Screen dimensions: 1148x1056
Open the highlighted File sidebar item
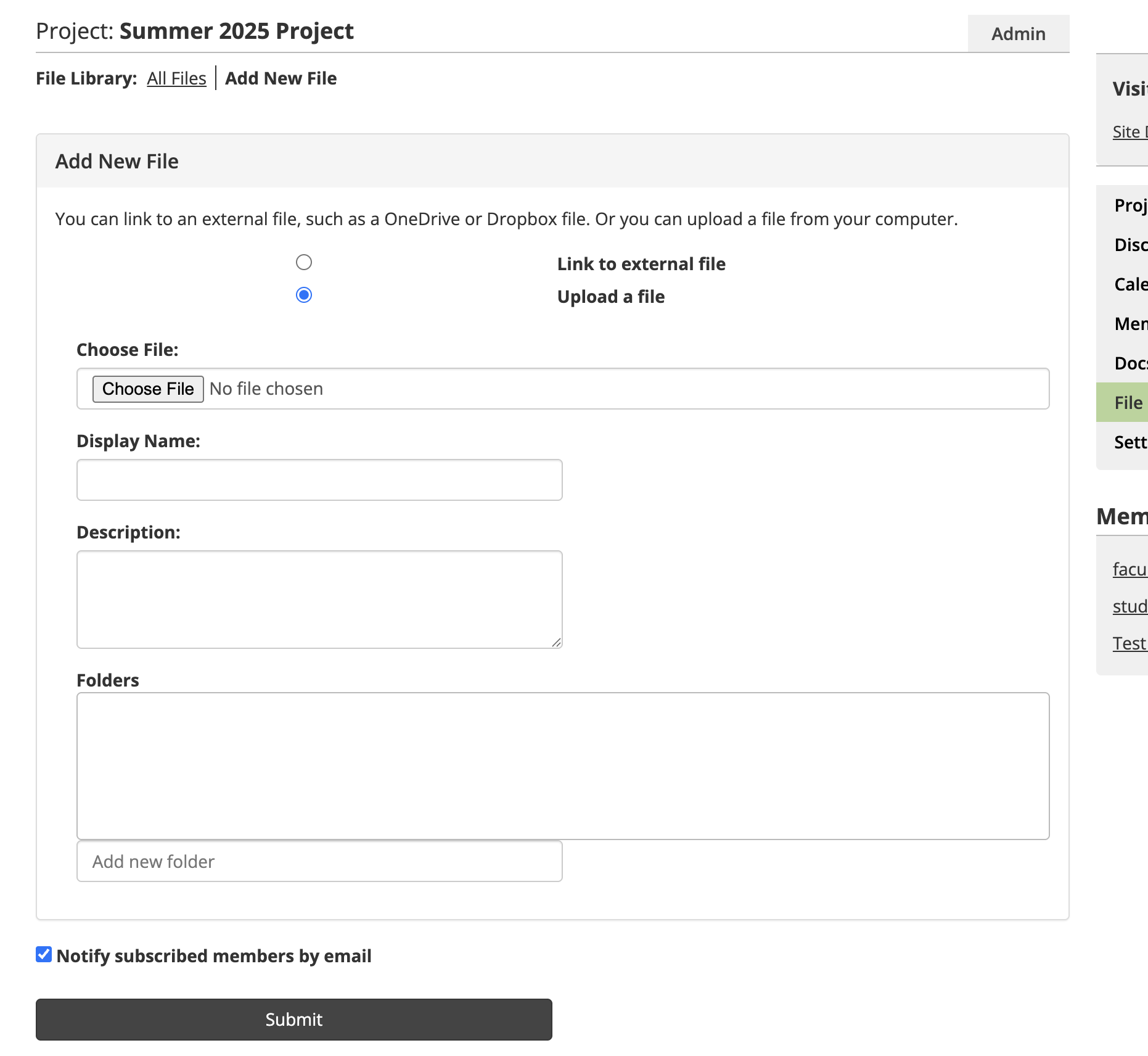(1128, 403)
